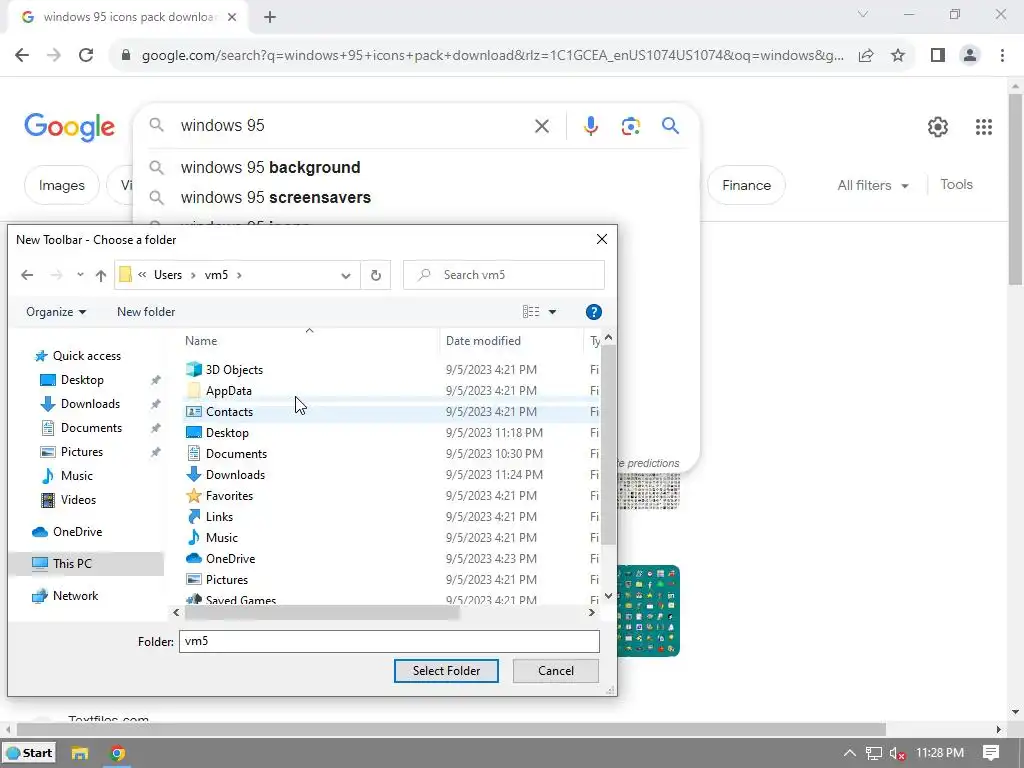Image resolution: width=1024 pixels, height=768 pixels.
Task: Switch to windows 95 icons pack tab
Action: point(127,17)
